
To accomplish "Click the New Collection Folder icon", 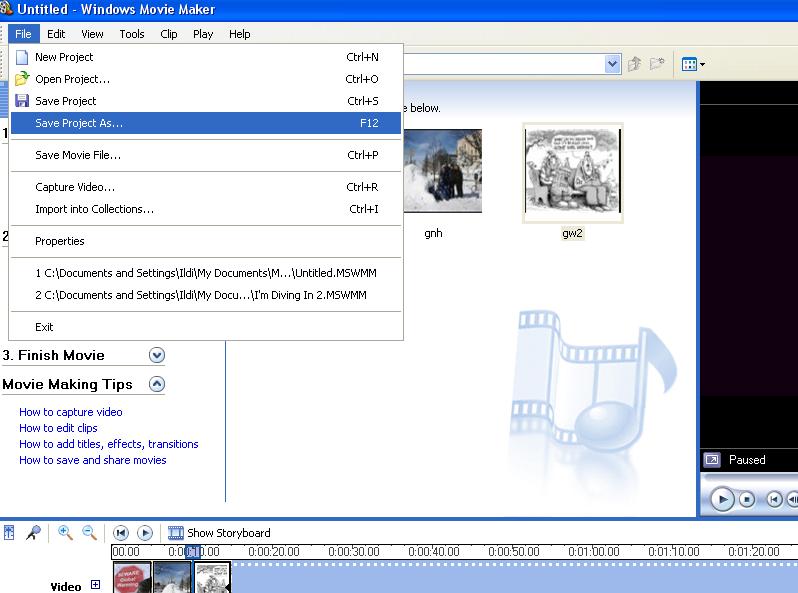I will coord(657,64).
